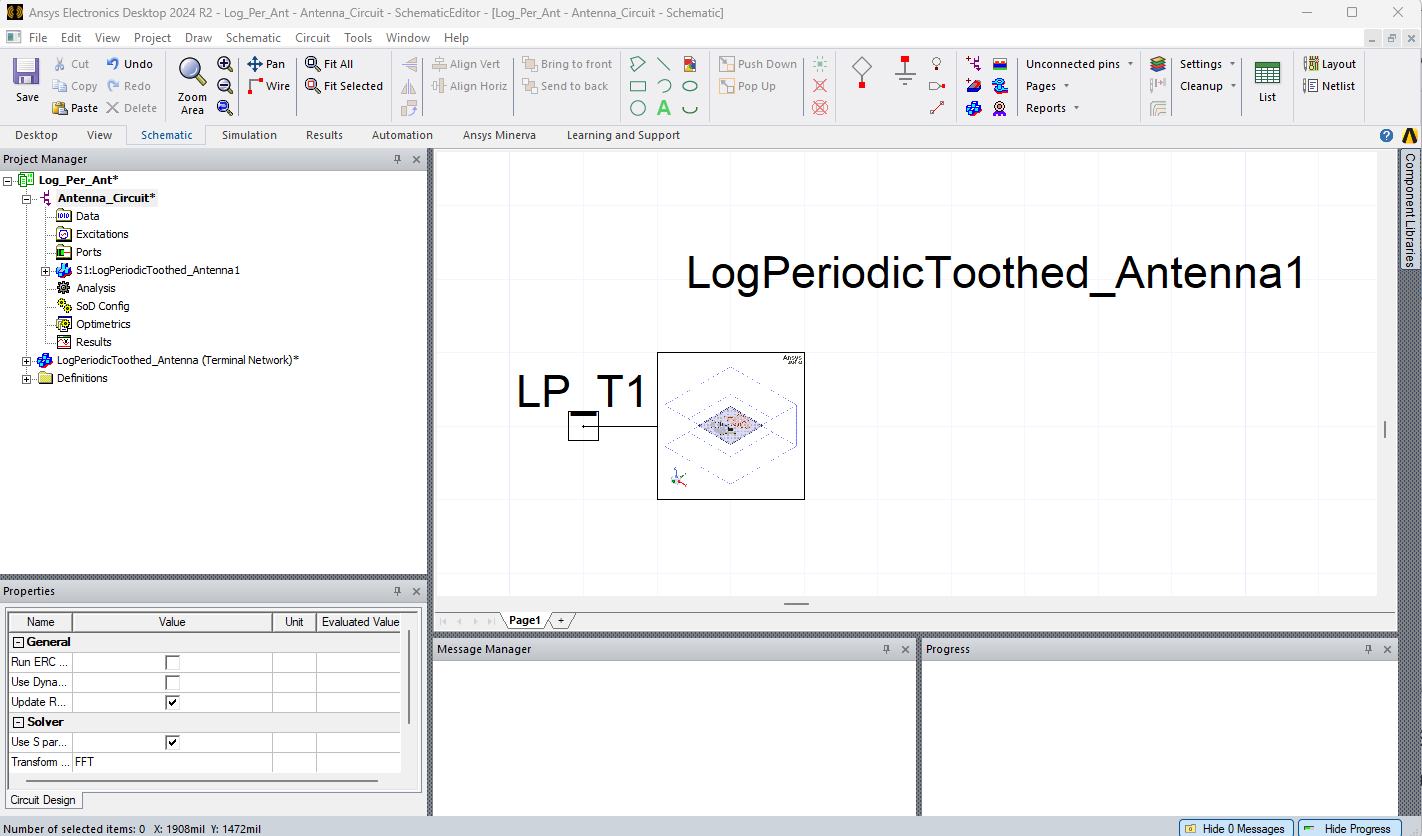
Task: Place a ground symbol on the schematic
Action: point(903,70)
